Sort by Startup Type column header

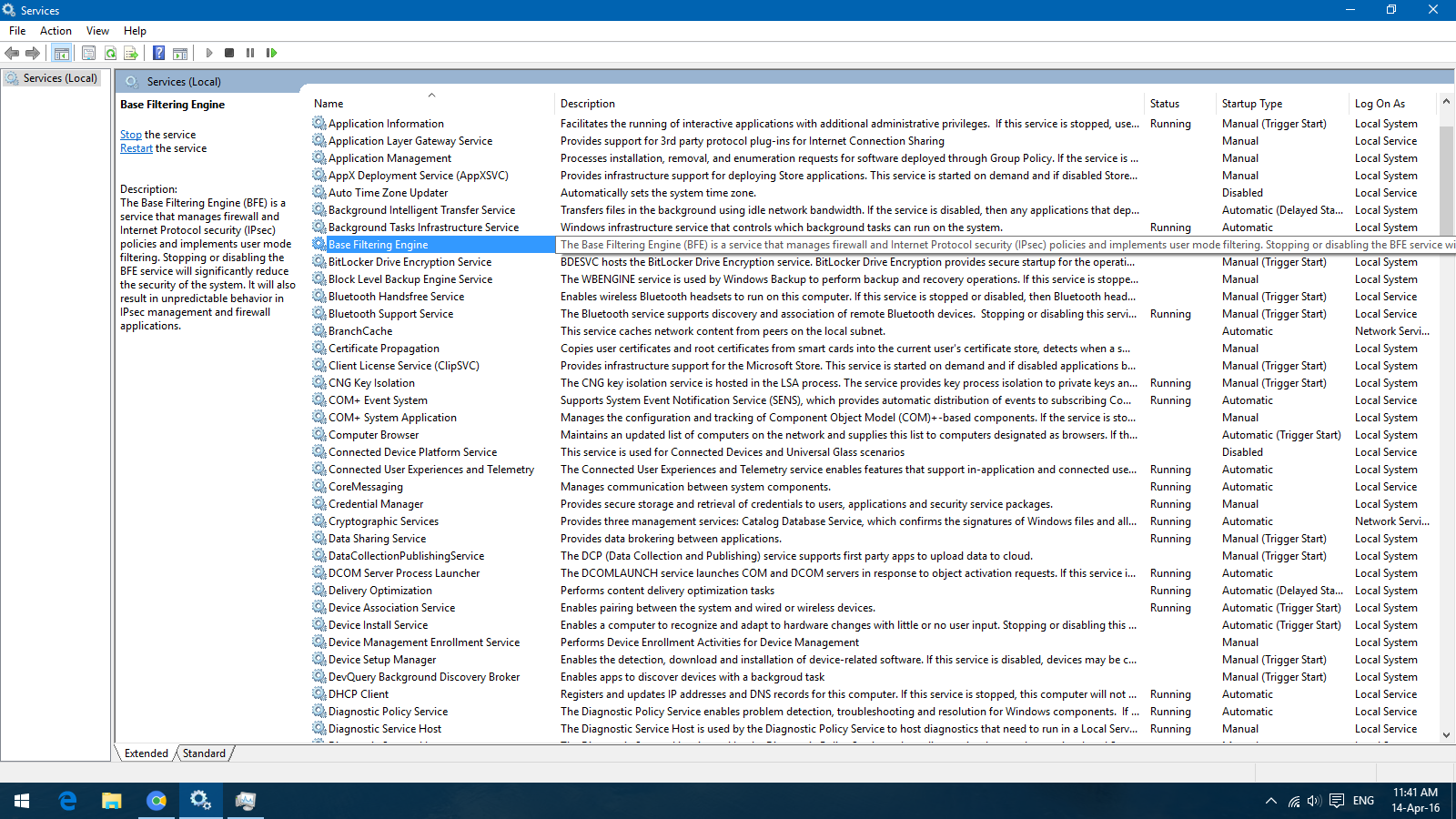(1282, 104)
